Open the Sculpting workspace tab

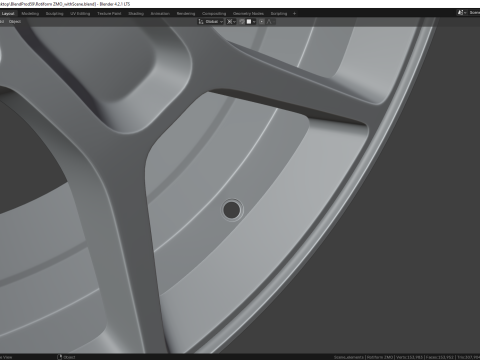54,14
